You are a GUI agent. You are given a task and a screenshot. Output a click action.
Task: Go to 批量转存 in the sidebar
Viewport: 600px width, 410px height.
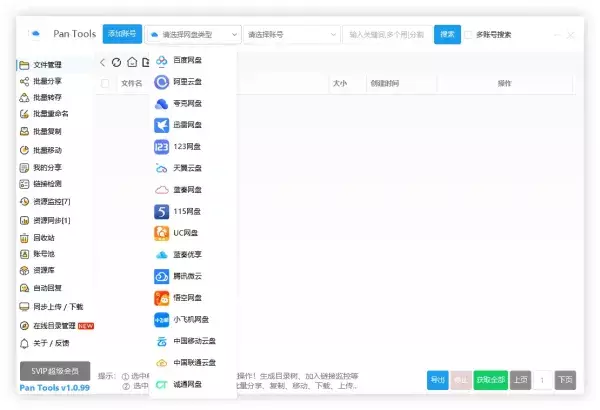coord(40,98)
